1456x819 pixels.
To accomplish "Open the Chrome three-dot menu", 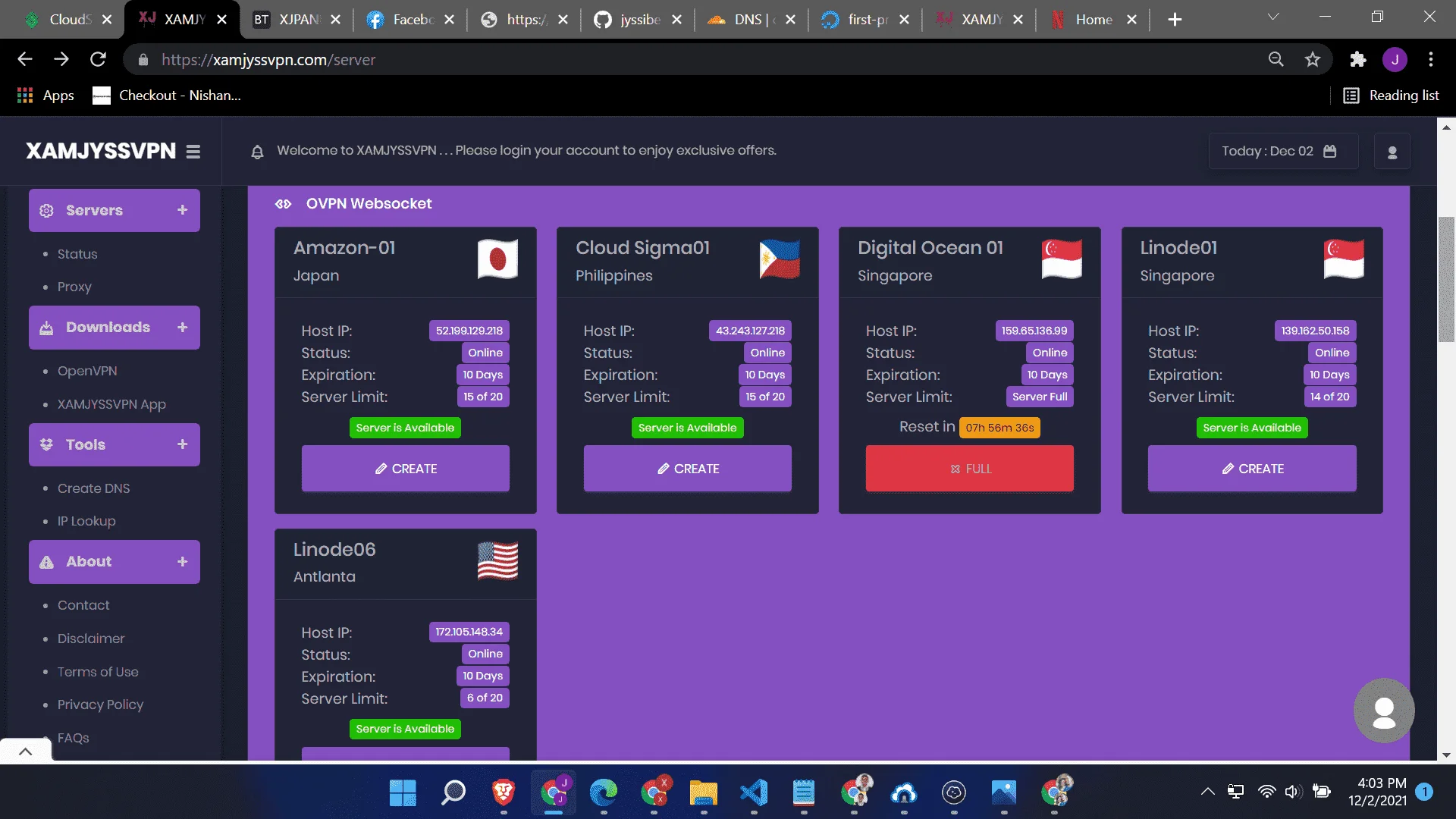I will (1431, 59).
